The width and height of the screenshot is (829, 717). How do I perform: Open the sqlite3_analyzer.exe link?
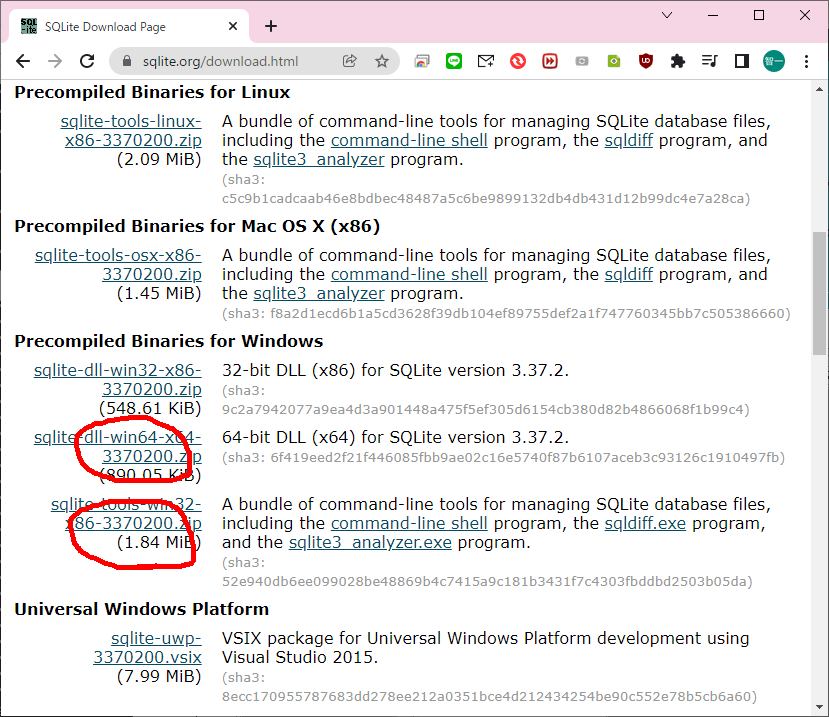[x=370, y=543]
